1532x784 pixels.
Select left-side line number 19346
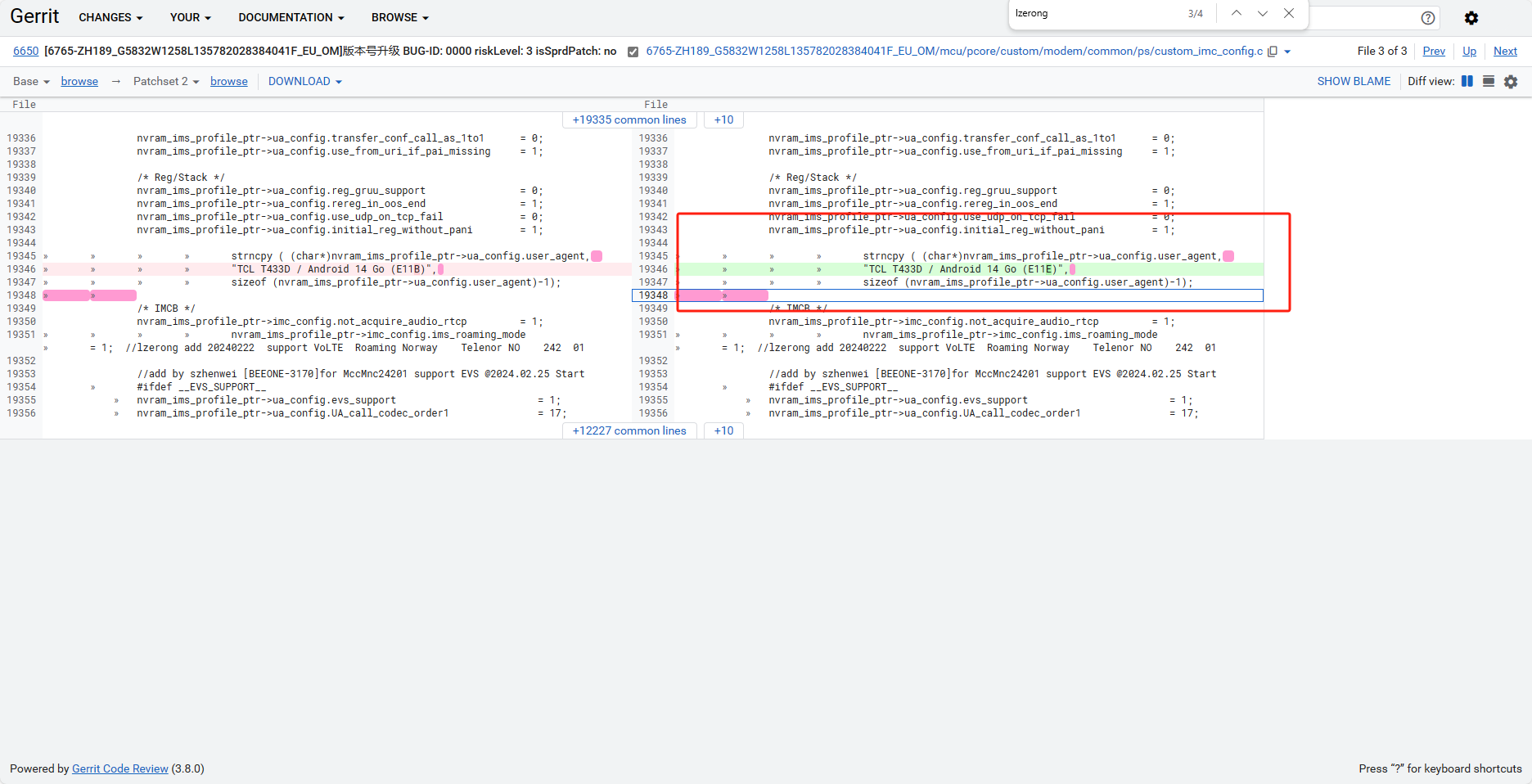click(21, 269)
